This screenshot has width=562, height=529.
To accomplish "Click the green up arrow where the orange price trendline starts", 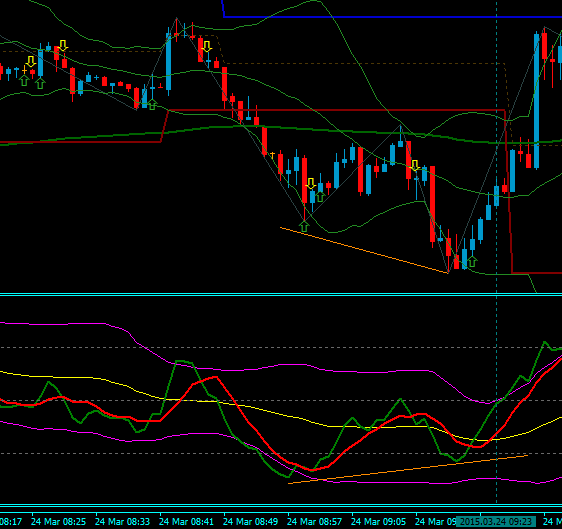I will click(304, 226).
